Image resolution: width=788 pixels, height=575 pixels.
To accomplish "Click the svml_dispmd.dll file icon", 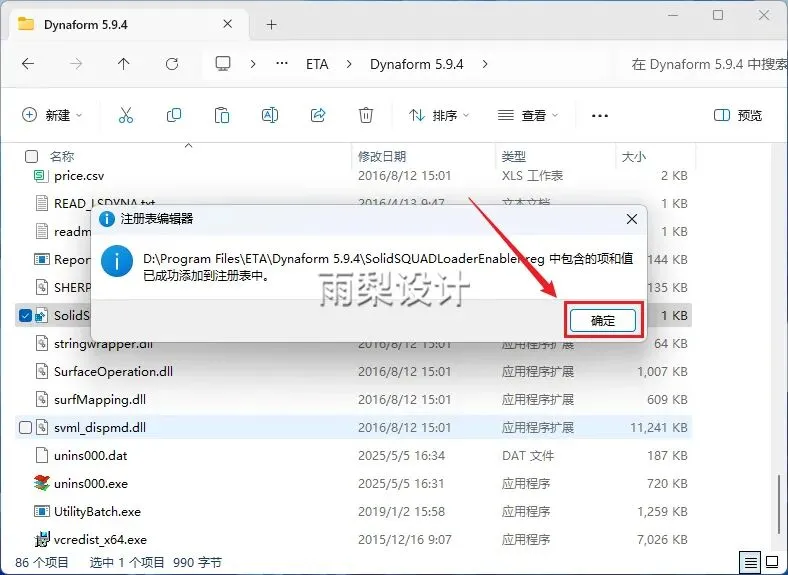I will point(42,427).
